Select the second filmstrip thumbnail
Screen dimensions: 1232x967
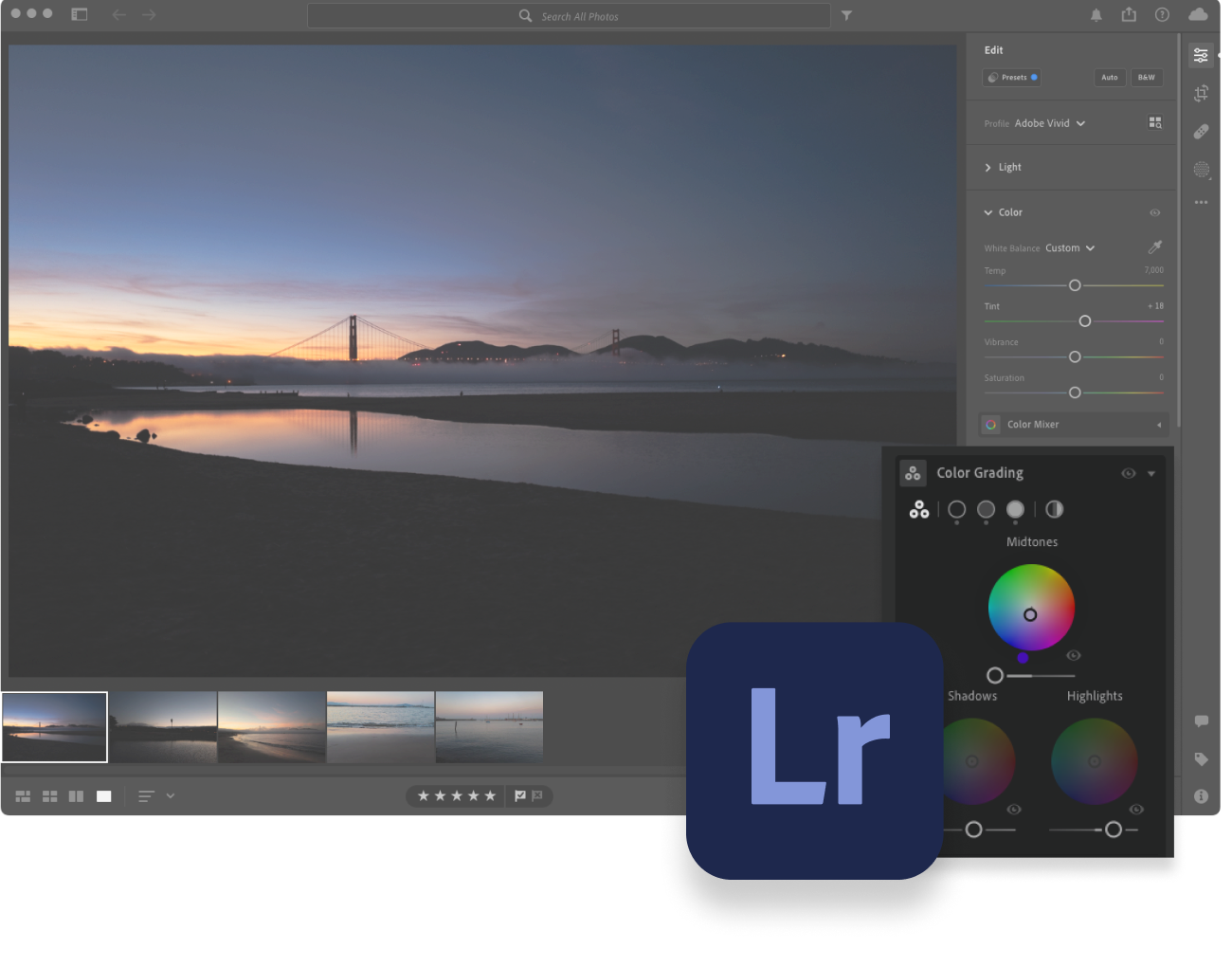(x=163, y=727)
